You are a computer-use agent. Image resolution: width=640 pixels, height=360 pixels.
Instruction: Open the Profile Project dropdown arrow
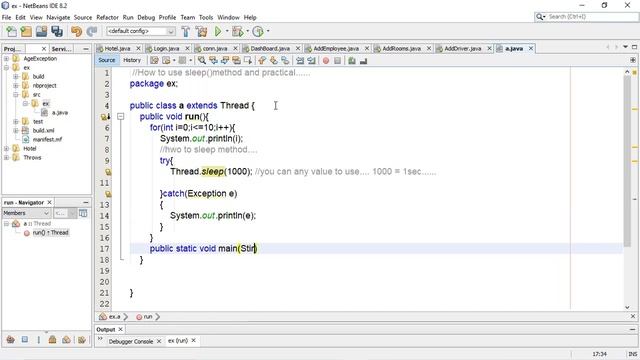[x=268, y=31]
